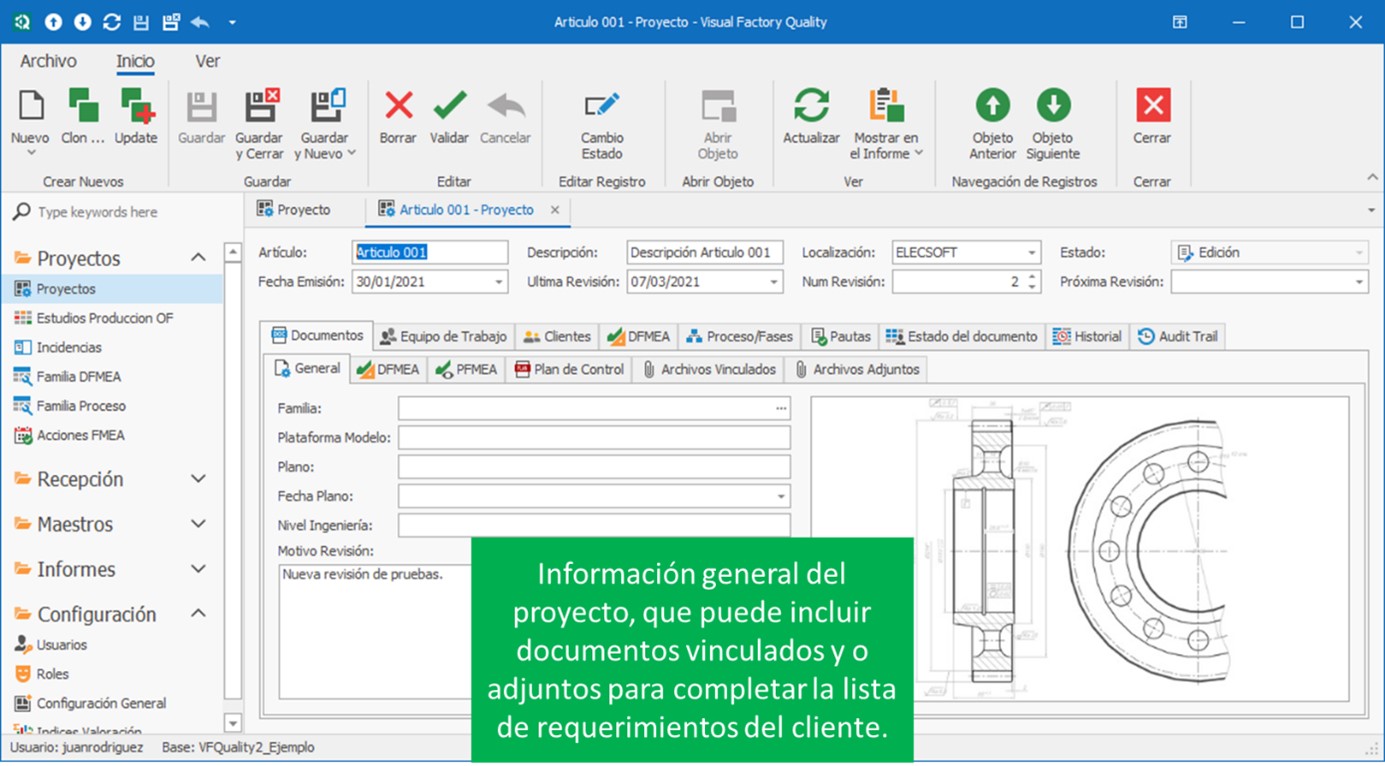This screenshot has width=1385, height=766.
Task: Open the Archivos Adjuntos sub-tab
Action: (x=857, y=369)
